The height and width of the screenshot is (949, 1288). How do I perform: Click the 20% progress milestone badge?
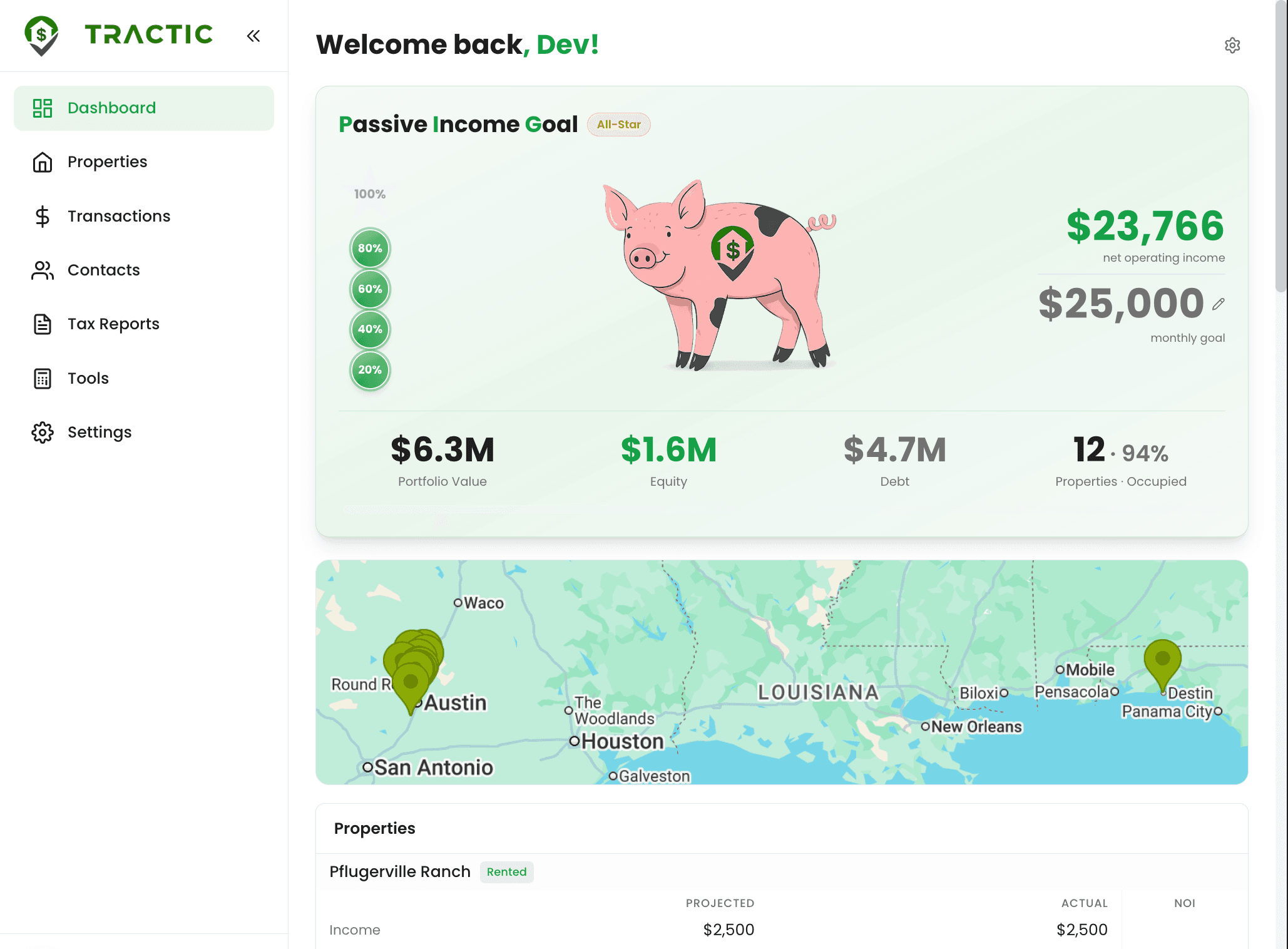coord(370,369)
